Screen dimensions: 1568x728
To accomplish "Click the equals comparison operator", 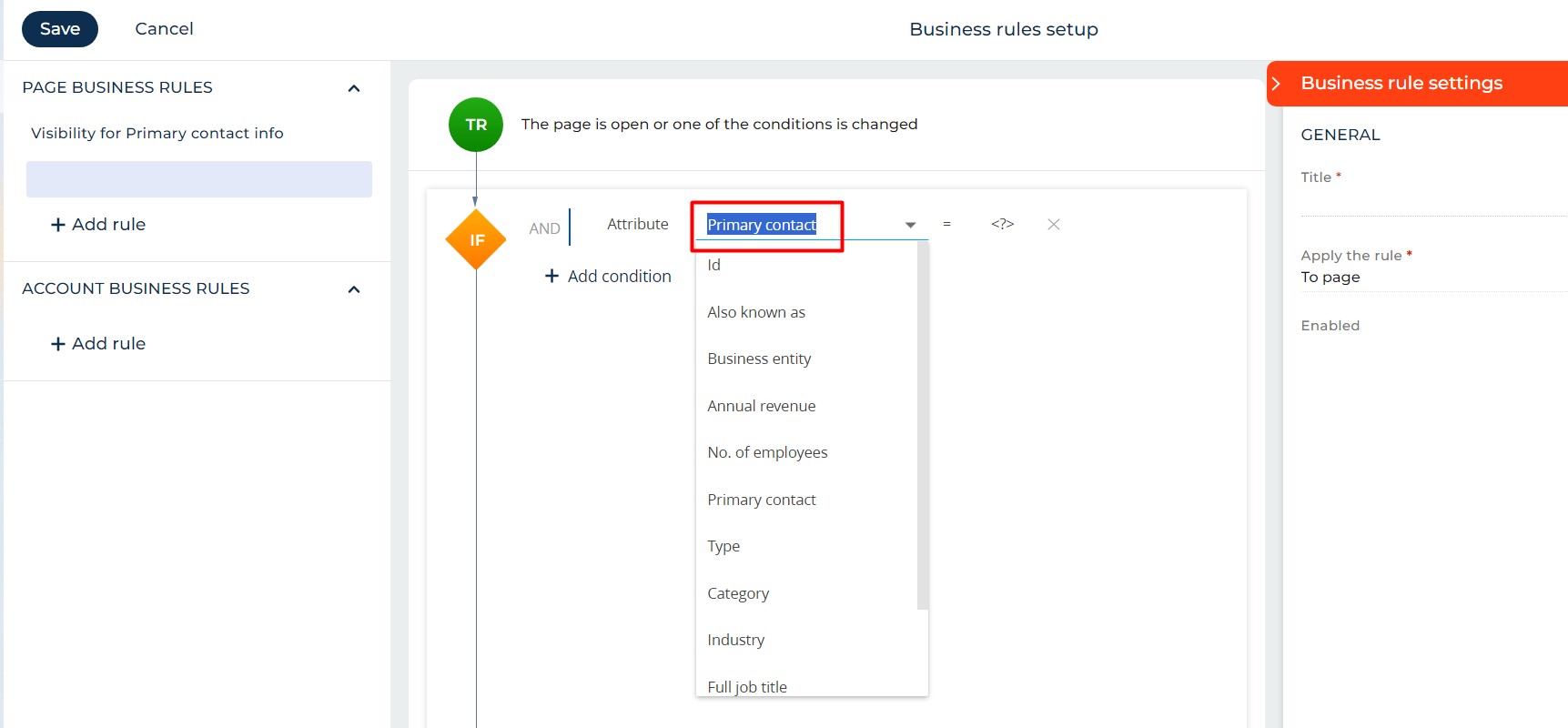I will tap(946, 224).
